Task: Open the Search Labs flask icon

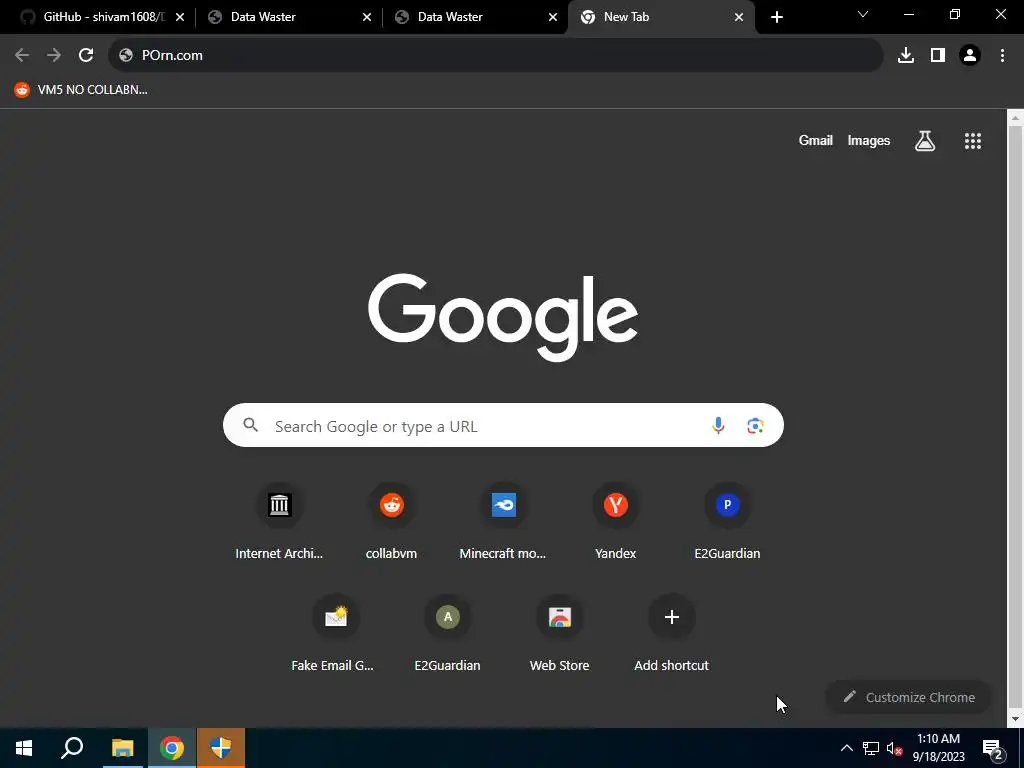Action: click(925, 140)
